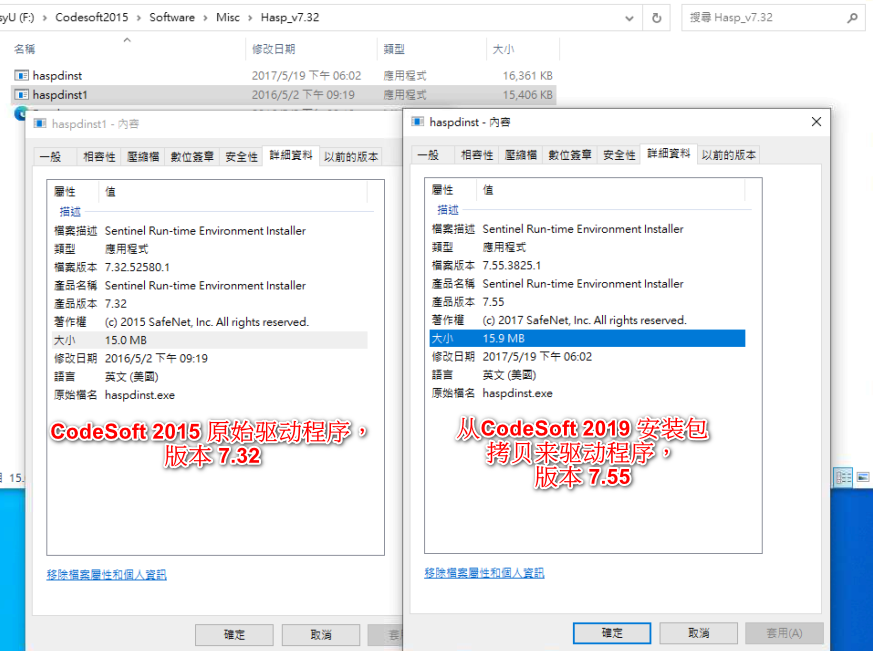873x651 pixels.
Task: Open the 移除檔案屬性和個人資訊 link in left dialog
Action: [x=105, y=574]
